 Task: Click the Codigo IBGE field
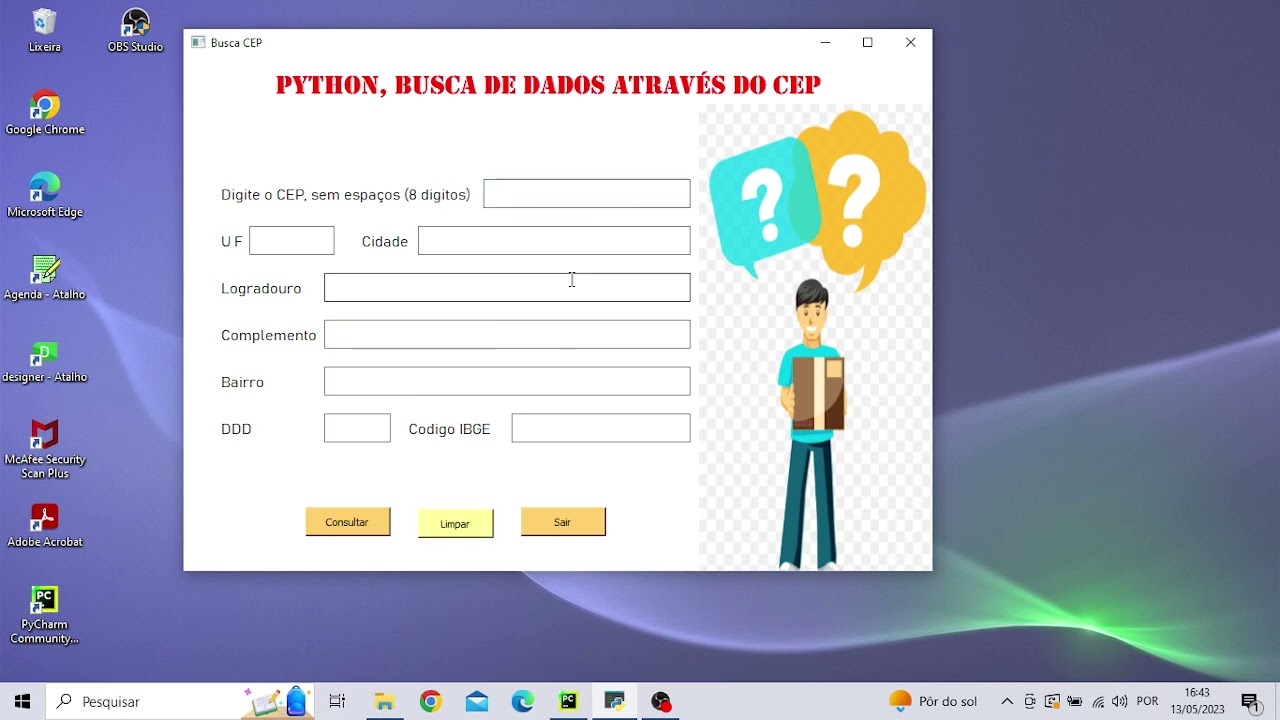(601, 428)
